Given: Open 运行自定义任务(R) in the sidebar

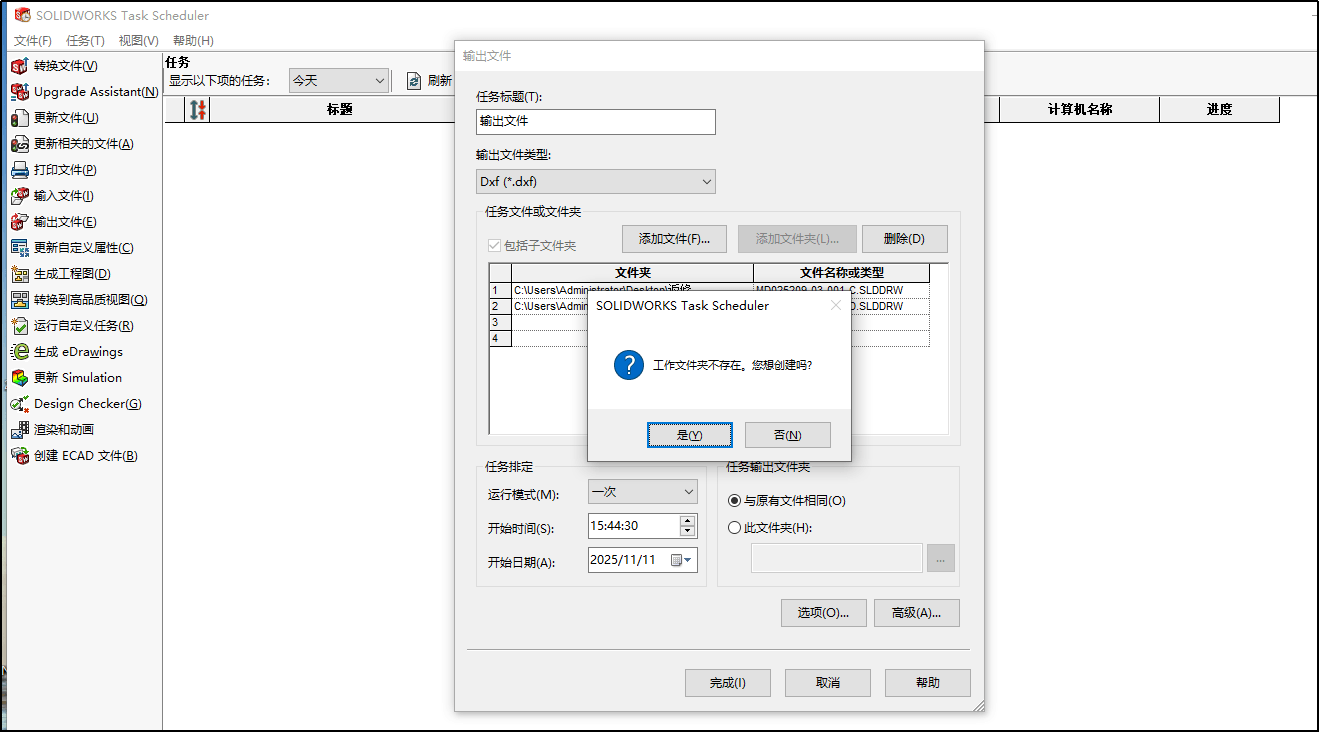Looking at the screenshot, I should pyautogui.click(x=72, y=326).
